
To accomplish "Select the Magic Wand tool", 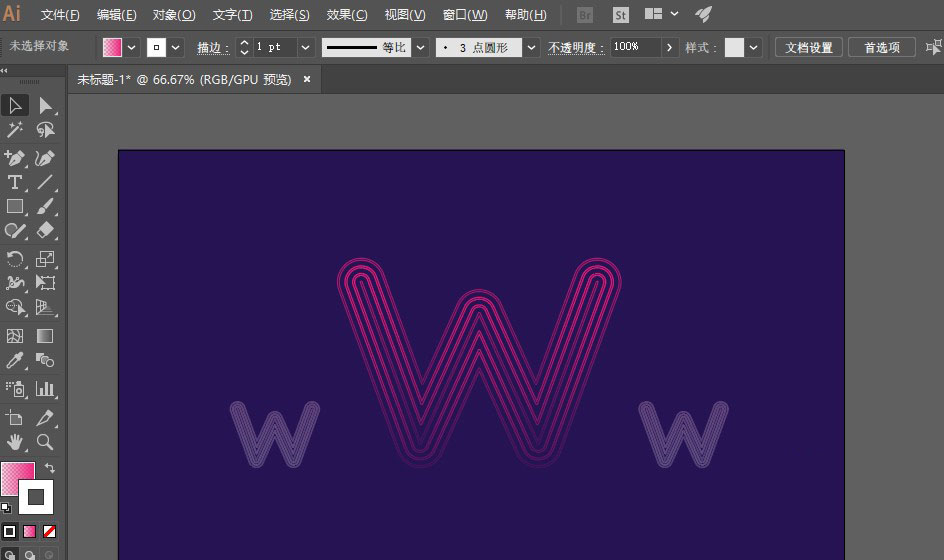I will 15,129.
